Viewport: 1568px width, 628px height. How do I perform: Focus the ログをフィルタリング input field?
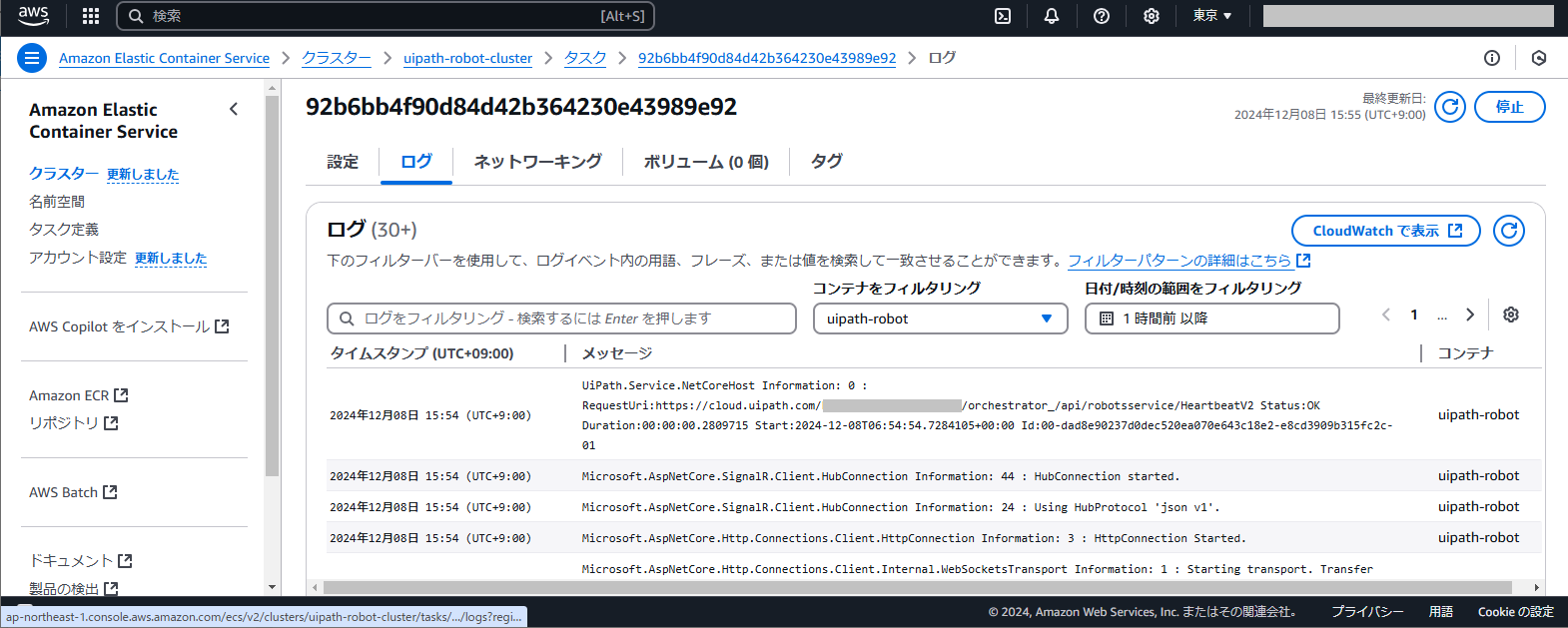click(x=561, y=318)
